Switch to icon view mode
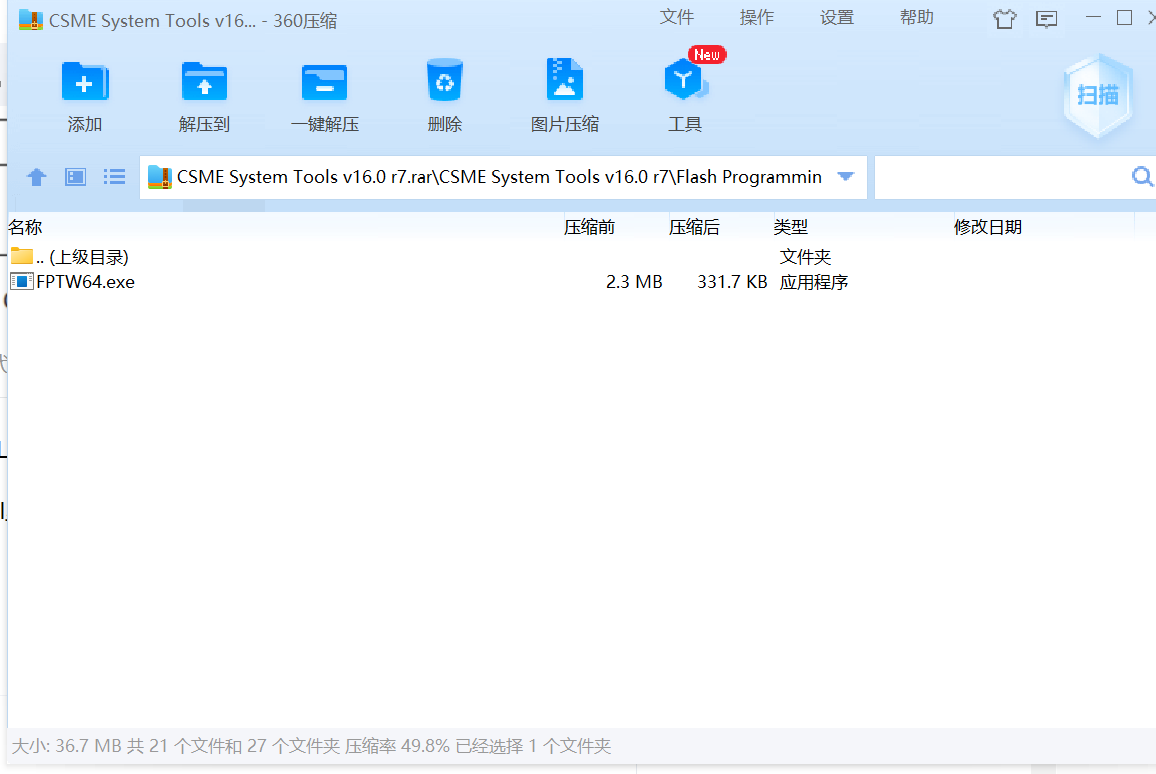Screen dimensions: 1156x774 coord(75,177)
